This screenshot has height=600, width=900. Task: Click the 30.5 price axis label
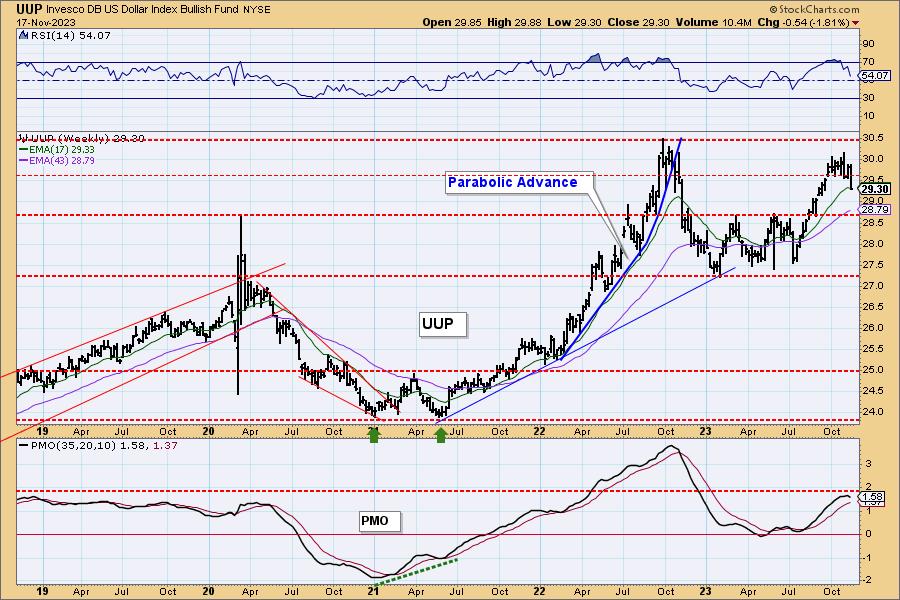click(x=871, y=138)
